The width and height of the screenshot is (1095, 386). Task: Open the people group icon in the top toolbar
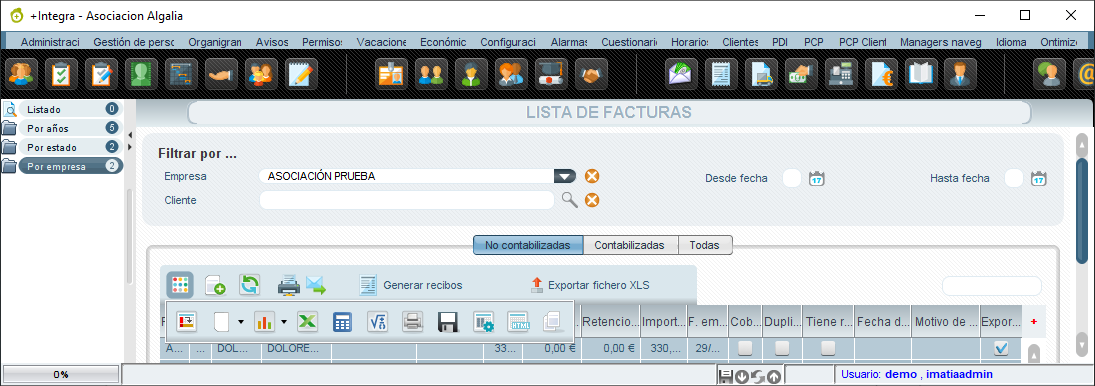pos(21,73)
